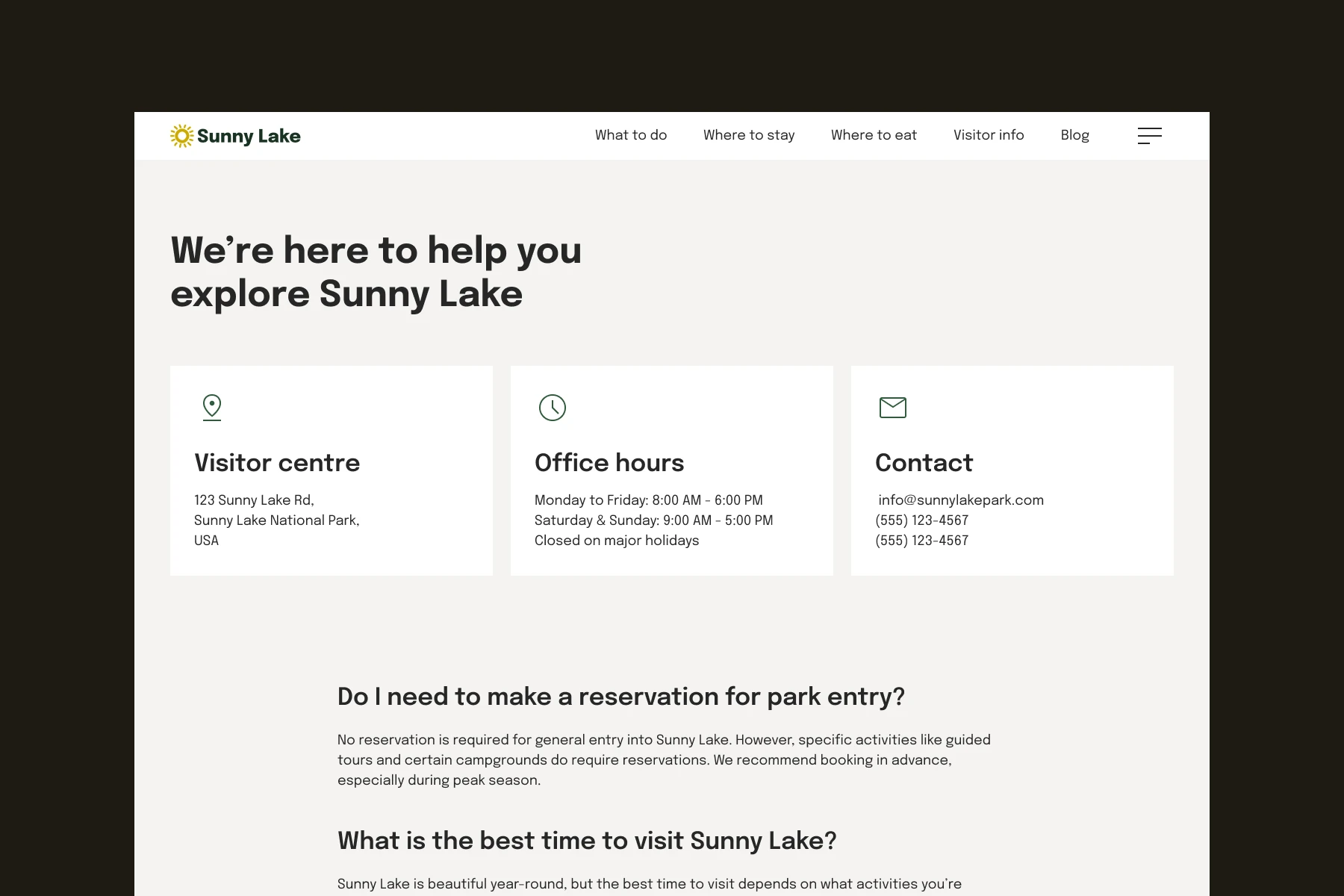The height and width of the screenshot is (896, 1344).
Task: Click the info@sunnylakepark.com email link
Action: (x=960, y=500)
